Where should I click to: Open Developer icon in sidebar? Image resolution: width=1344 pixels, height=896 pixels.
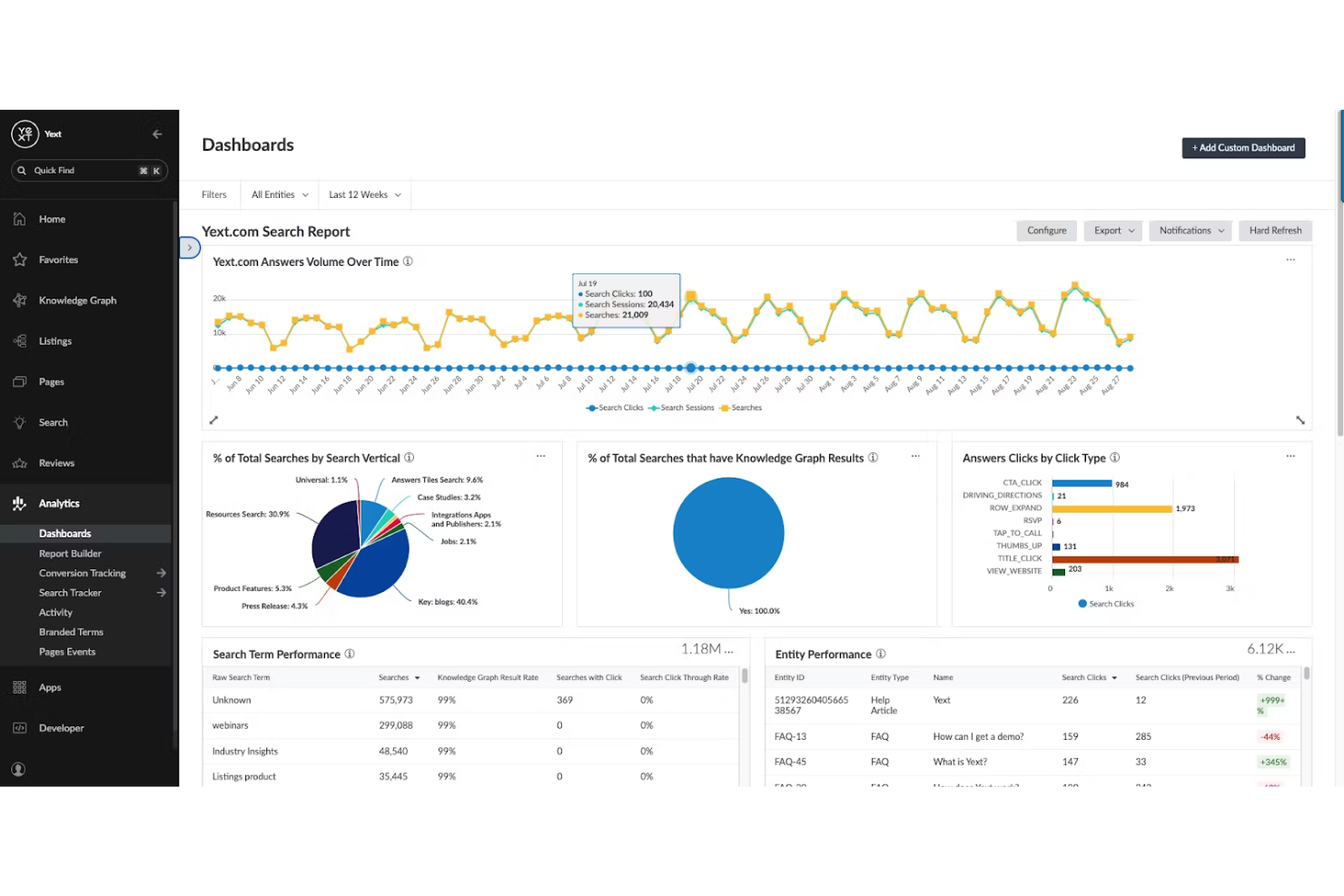[x=20, y=728]
